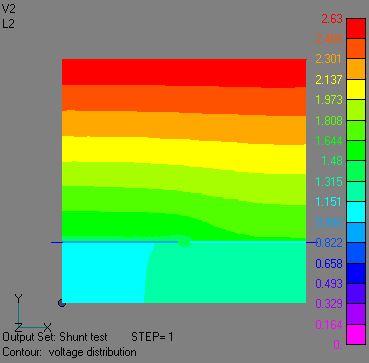Click the red top band of contour plot
The image size is (369, 363).
pyautogui.click(x=184, y=72)
